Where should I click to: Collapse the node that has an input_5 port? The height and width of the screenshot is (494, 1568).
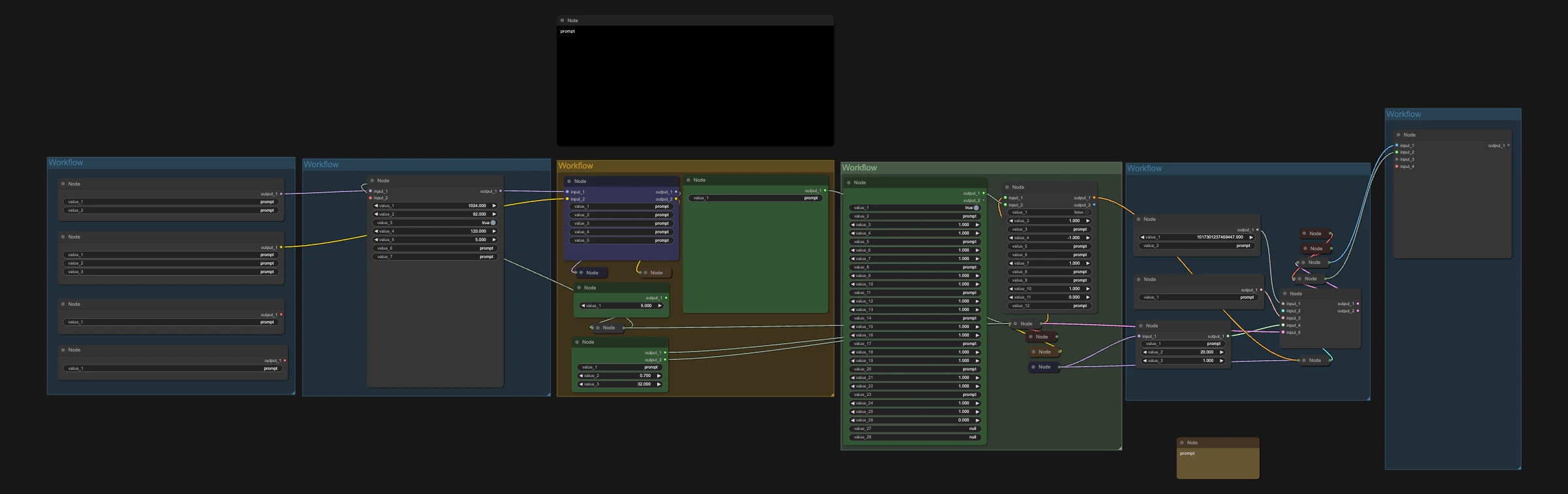(x=1285, y=293)
